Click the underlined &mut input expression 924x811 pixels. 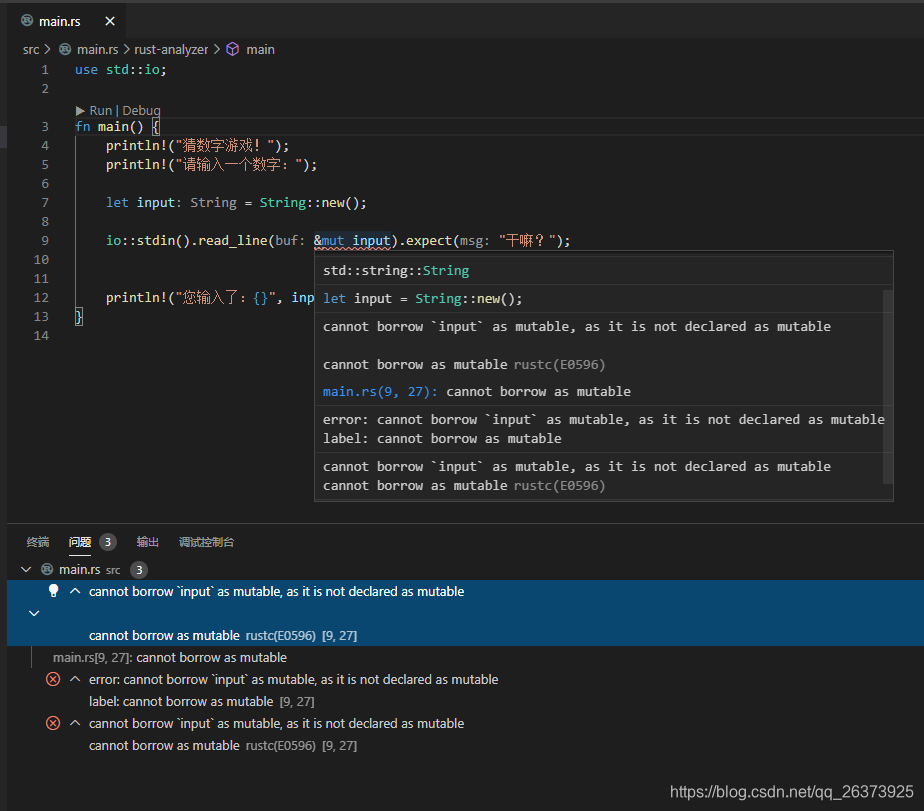(352, 240)
